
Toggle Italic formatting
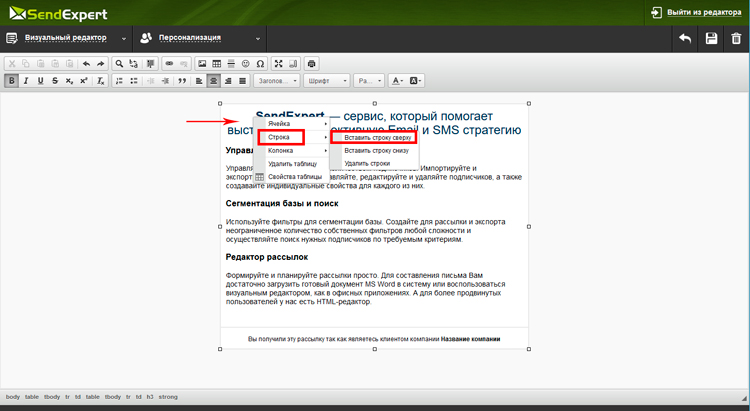(26, 81)
